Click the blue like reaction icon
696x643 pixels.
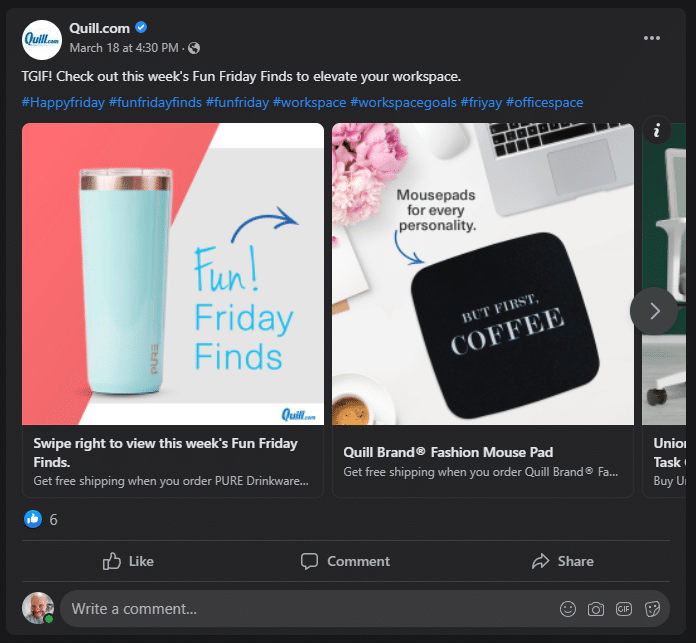(33, 519)
